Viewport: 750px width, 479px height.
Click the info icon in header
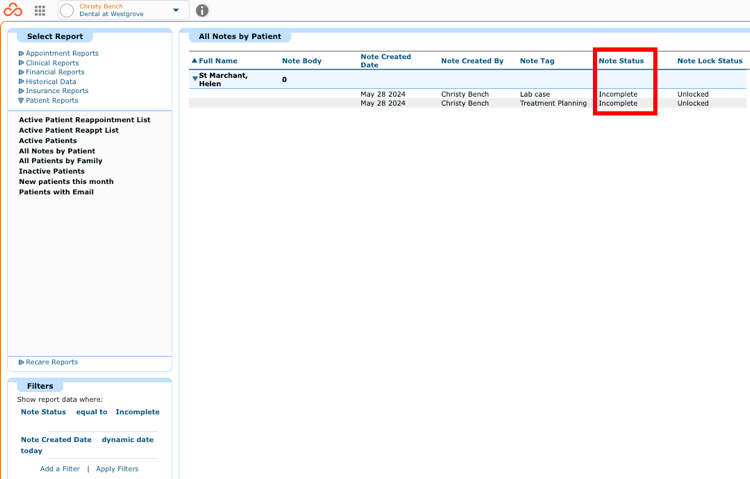tap(202, 11)
